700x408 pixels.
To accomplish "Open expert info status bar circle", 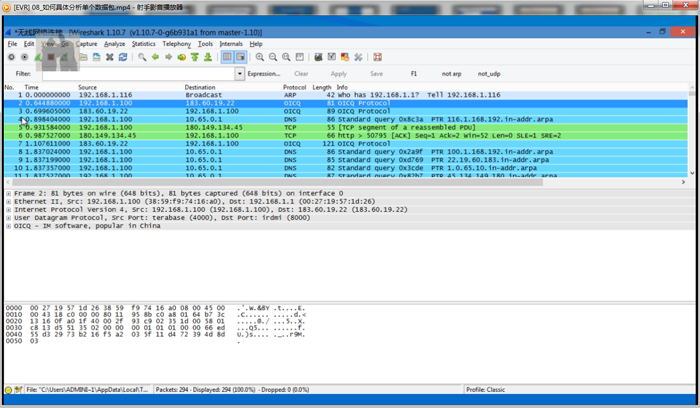I will (x=8, y=390).
